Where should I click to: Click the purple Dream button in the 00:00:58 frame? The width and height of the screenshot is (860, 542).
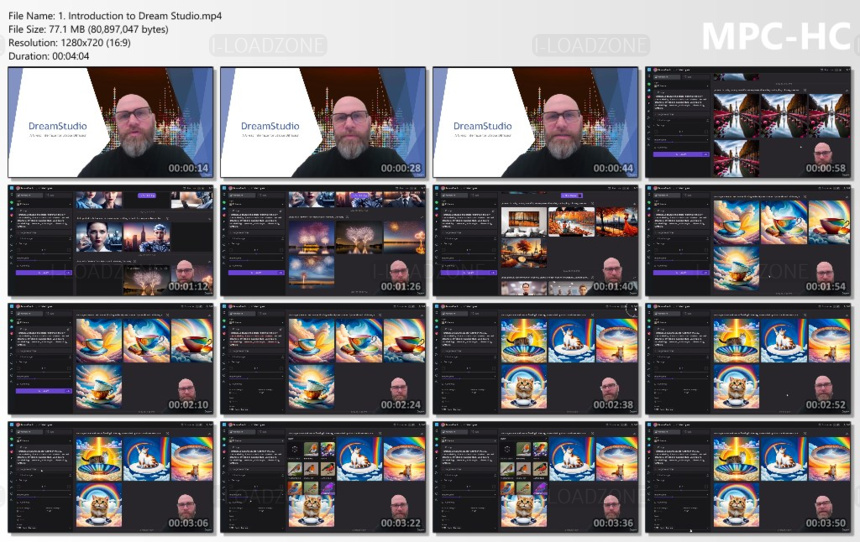point(681,155)
